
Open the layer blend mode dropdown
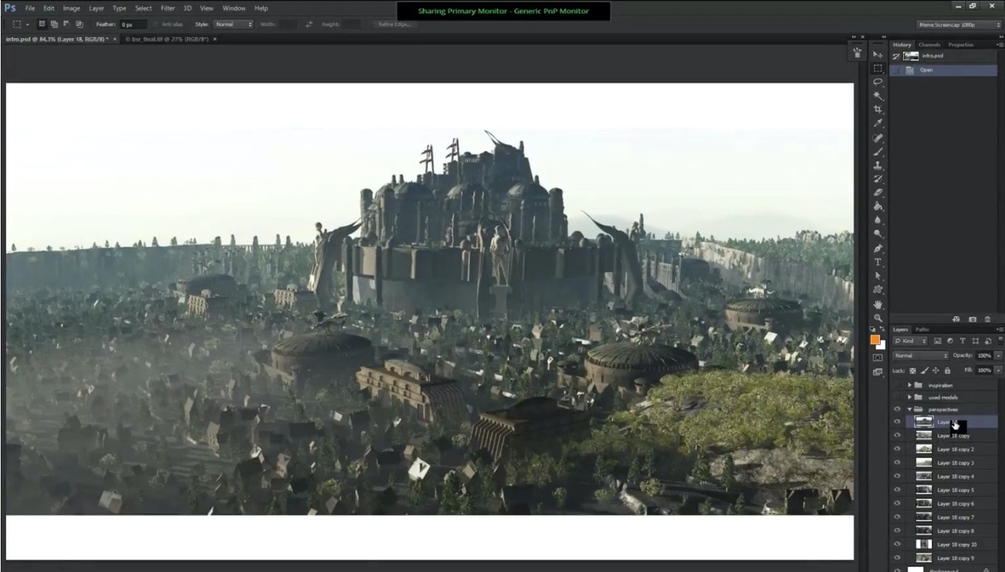coord(920,355)
